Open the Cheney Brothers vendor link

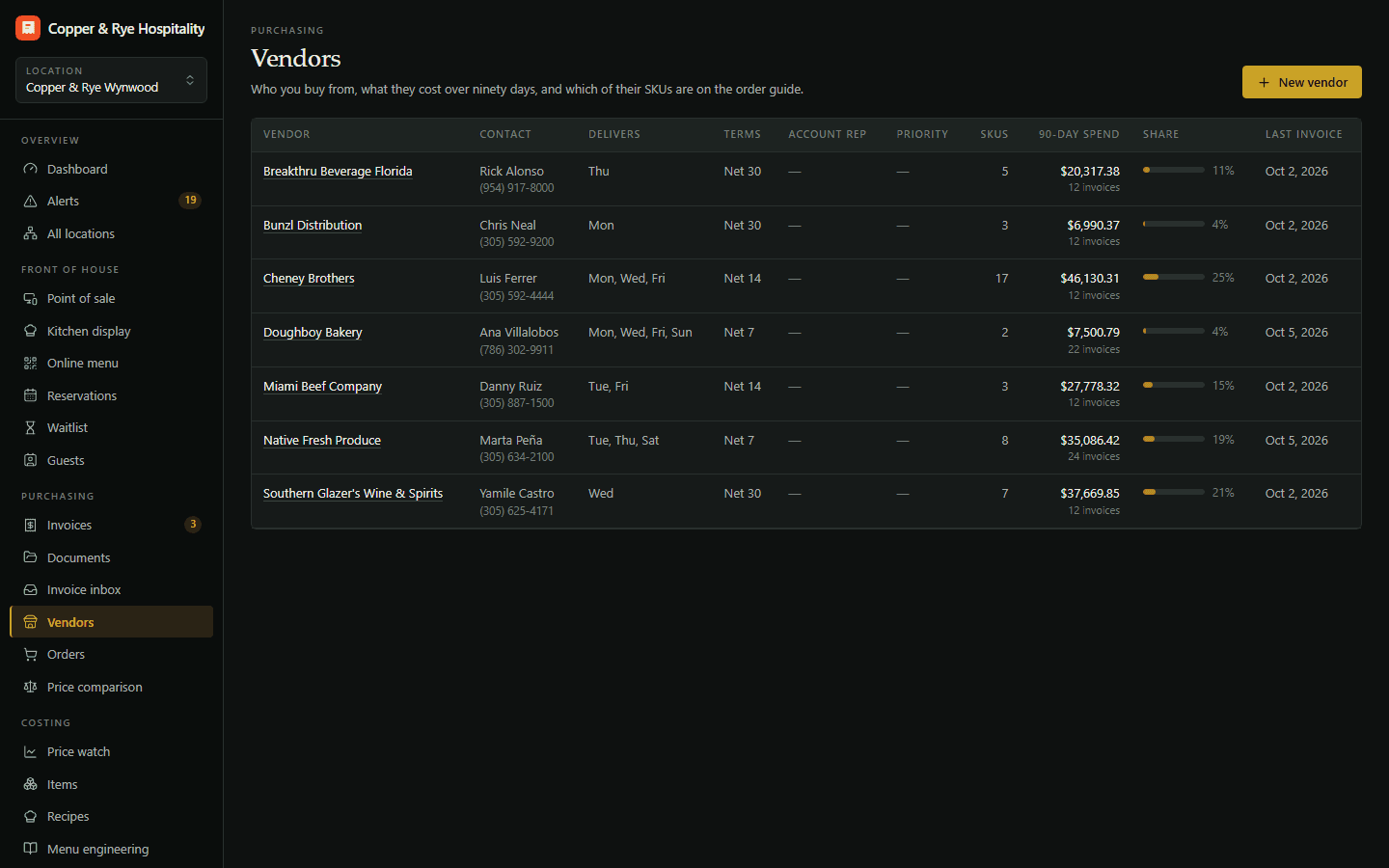pyautogui.click(x=309, y=278)
